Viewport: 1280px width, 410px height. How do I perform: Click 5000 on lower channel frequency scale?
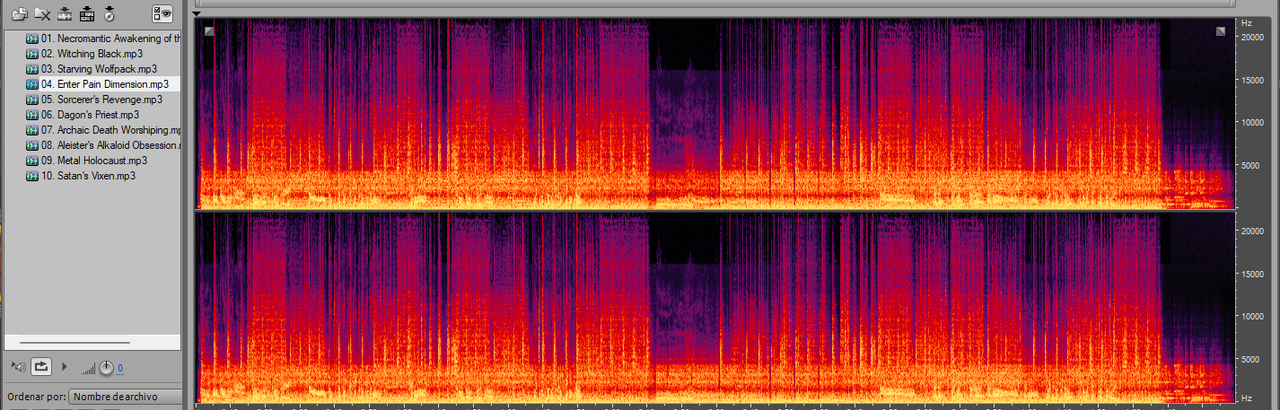click(x=1252, y=359)
